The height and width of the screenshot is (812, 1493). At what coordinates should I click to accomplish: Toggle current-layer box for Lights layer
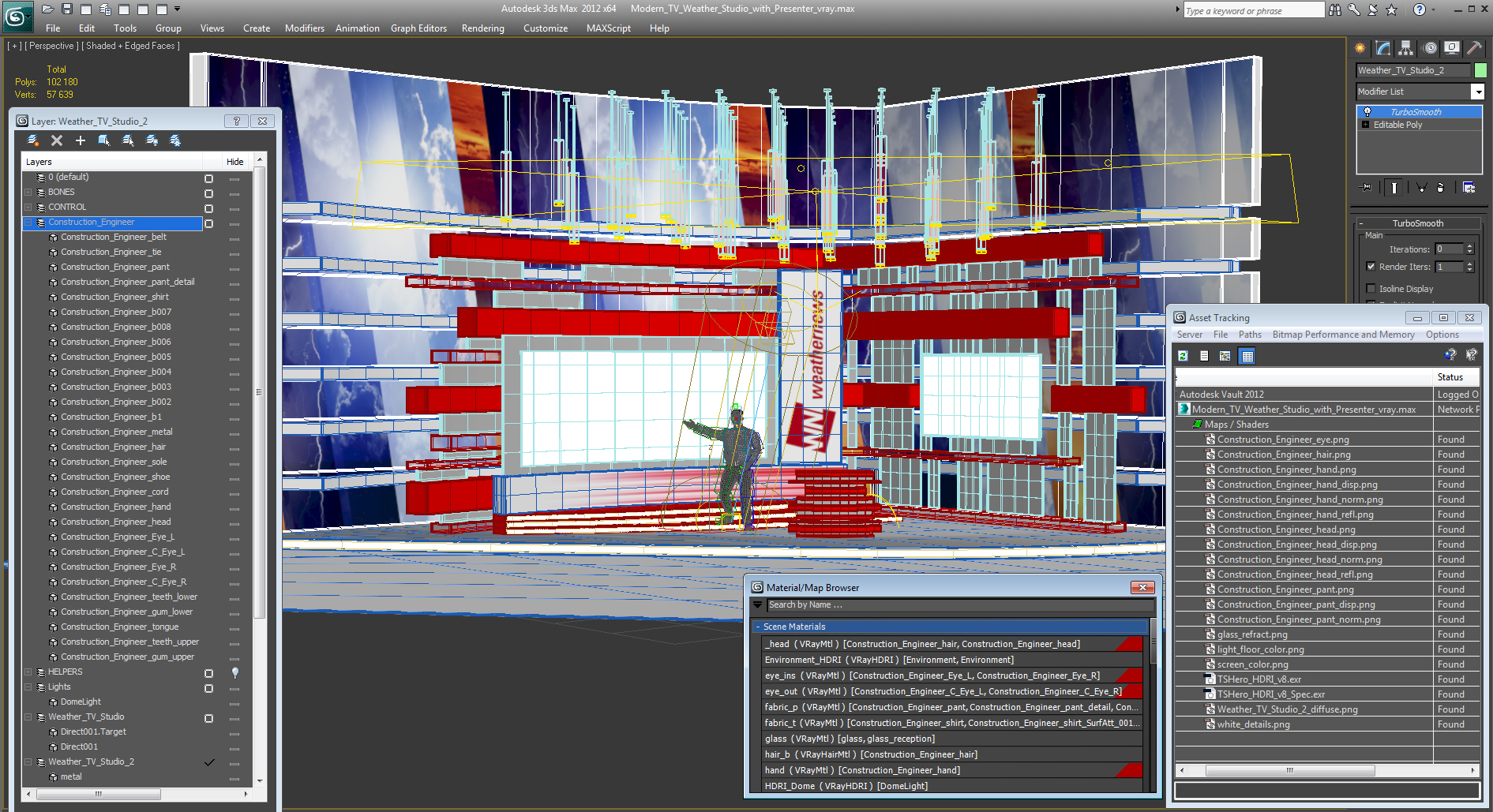(x=208, y=688)
